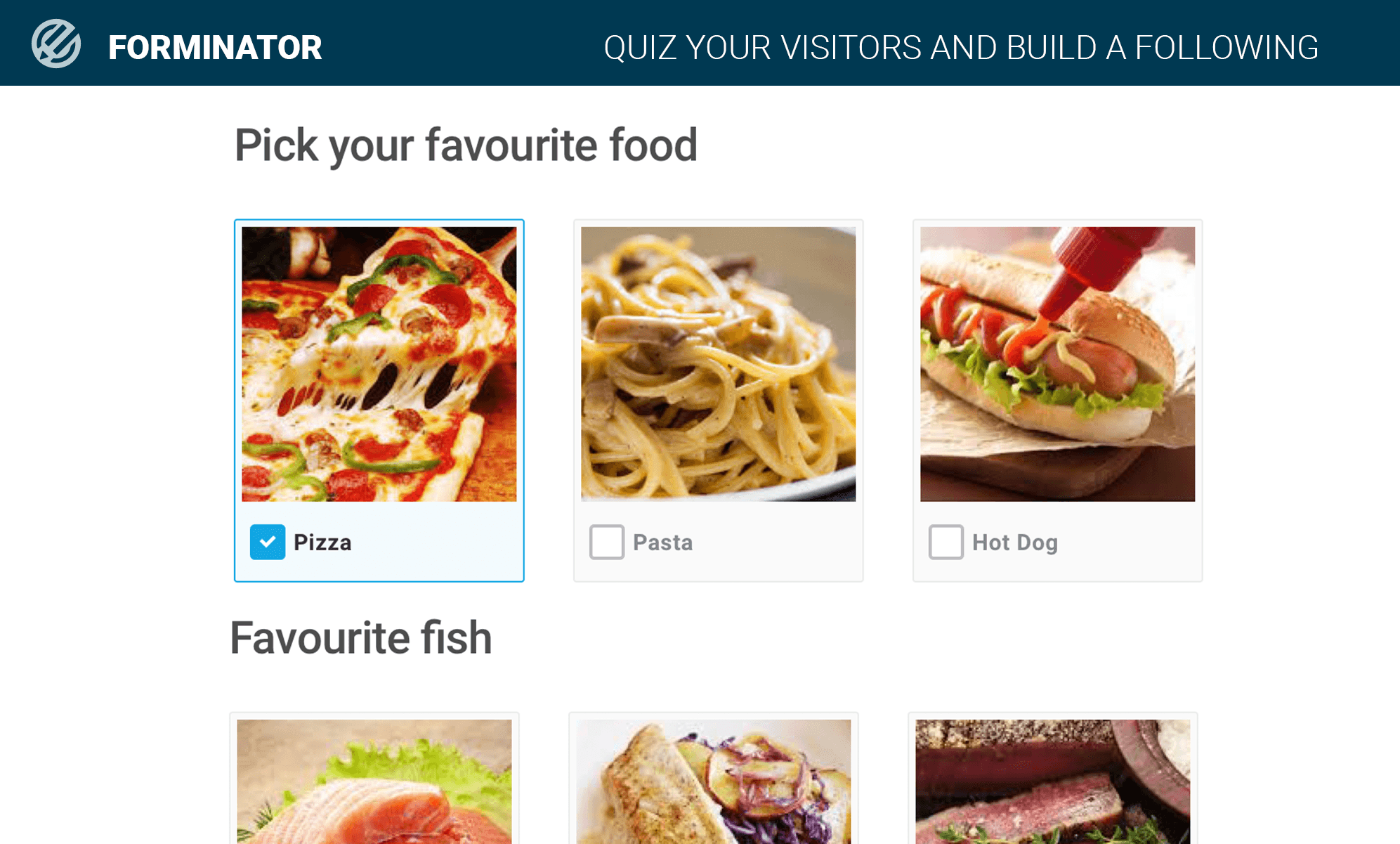The image size is (1400, 844).
Task: Click the pizza photo thumbnail
Action: pyautogui.click(x=379, y=364)
